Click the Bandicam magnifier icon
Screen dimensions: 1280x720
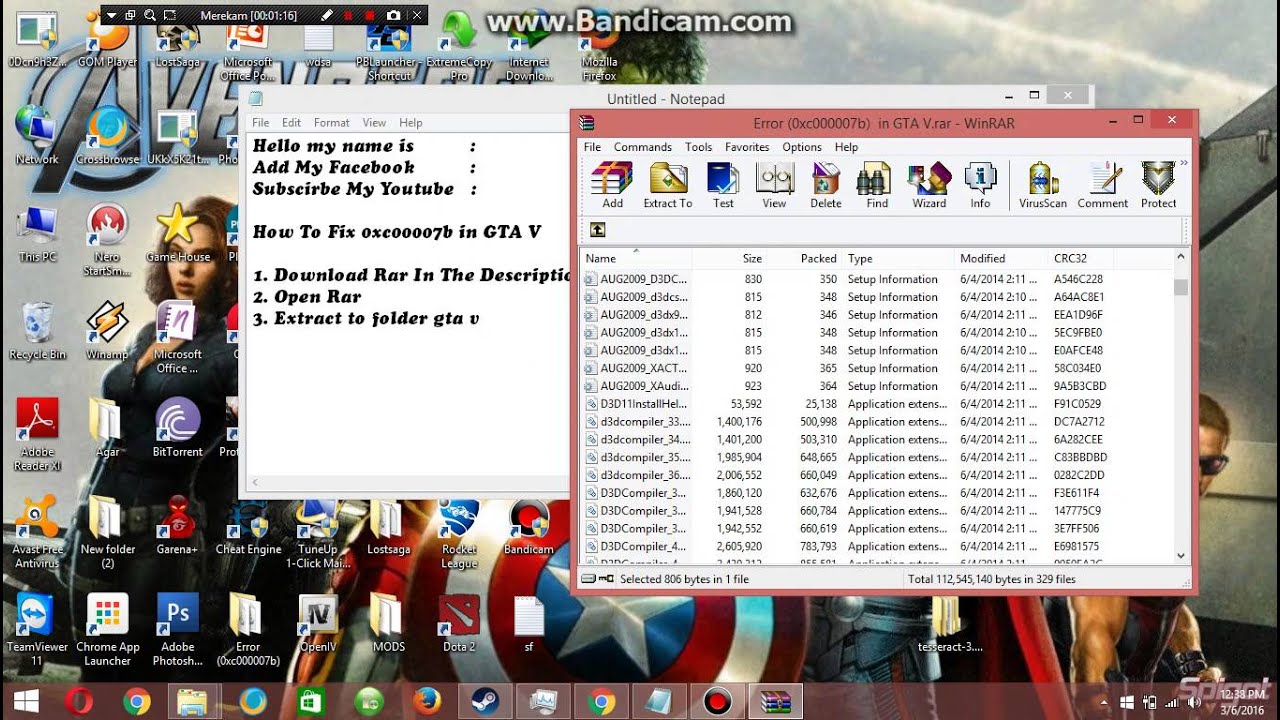(150, 16)
